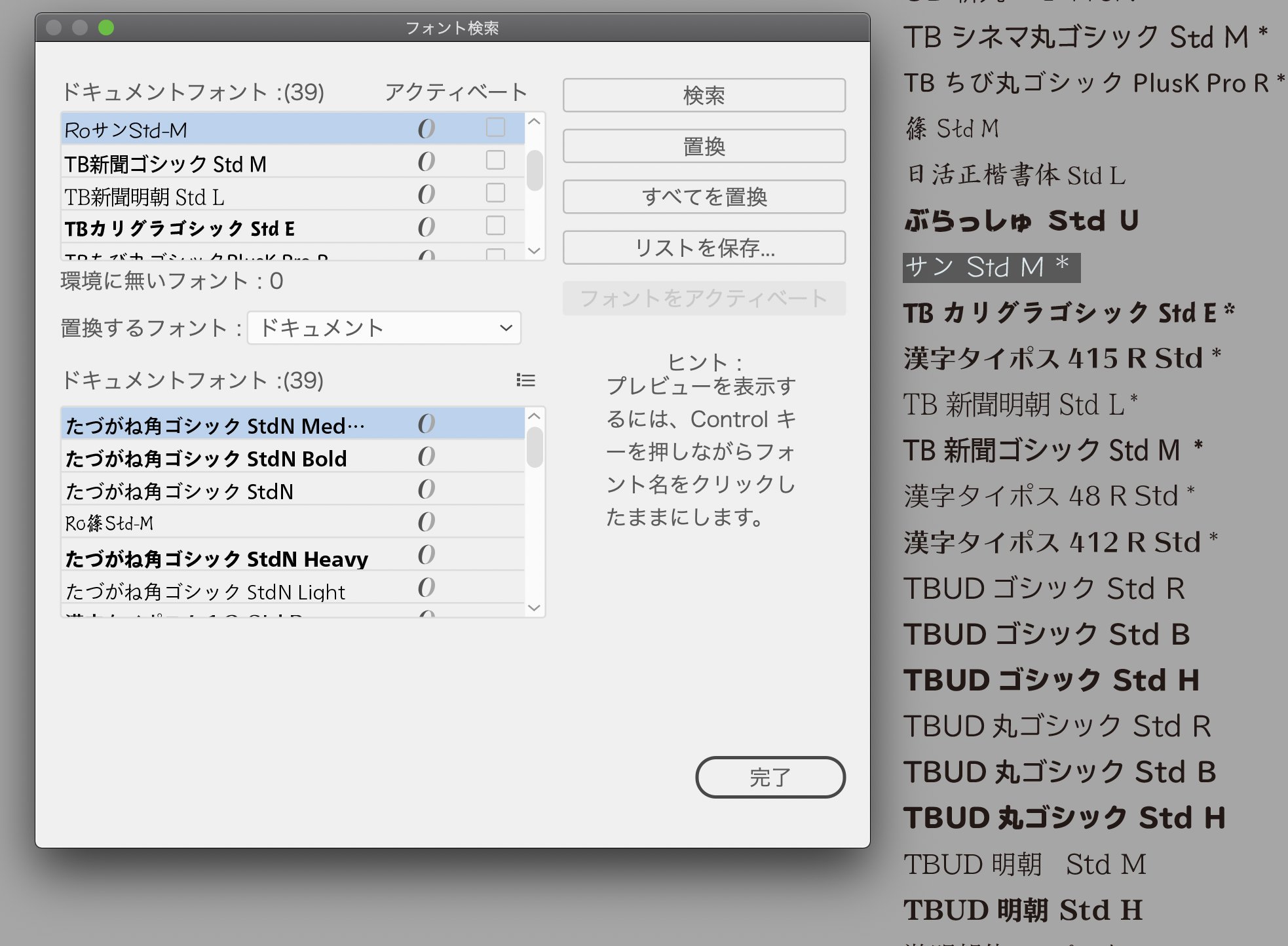Click the OpenType icon beside たづがね角ゴシック StdN Heavy
Viewport: 1288px width, 946px height.
tap(426, 555)
